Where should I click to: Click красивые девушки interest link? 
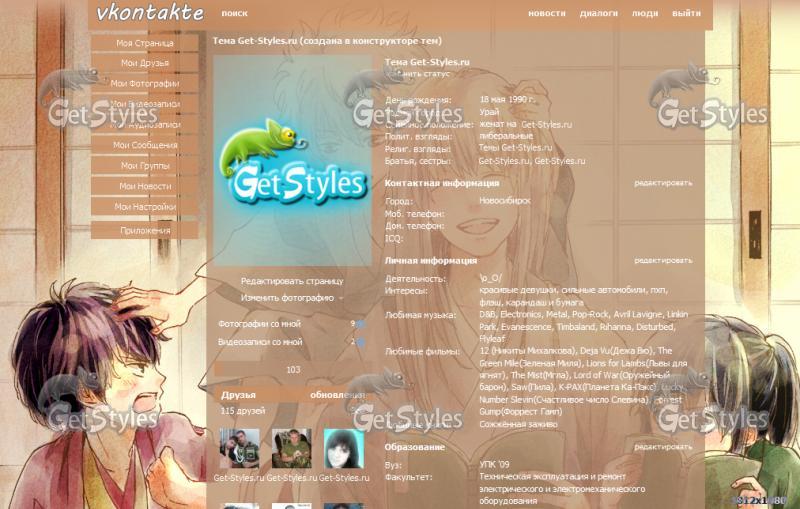(518, 290)
